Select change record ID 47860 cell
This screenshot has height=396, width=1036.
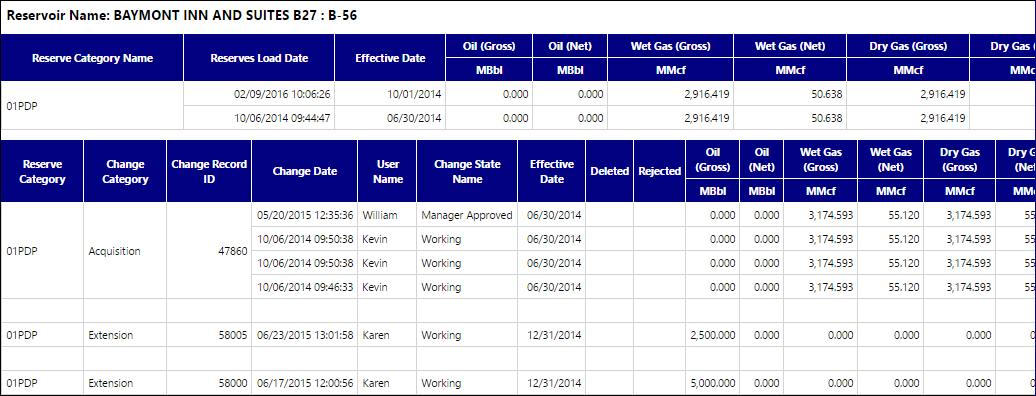[209, 251]
